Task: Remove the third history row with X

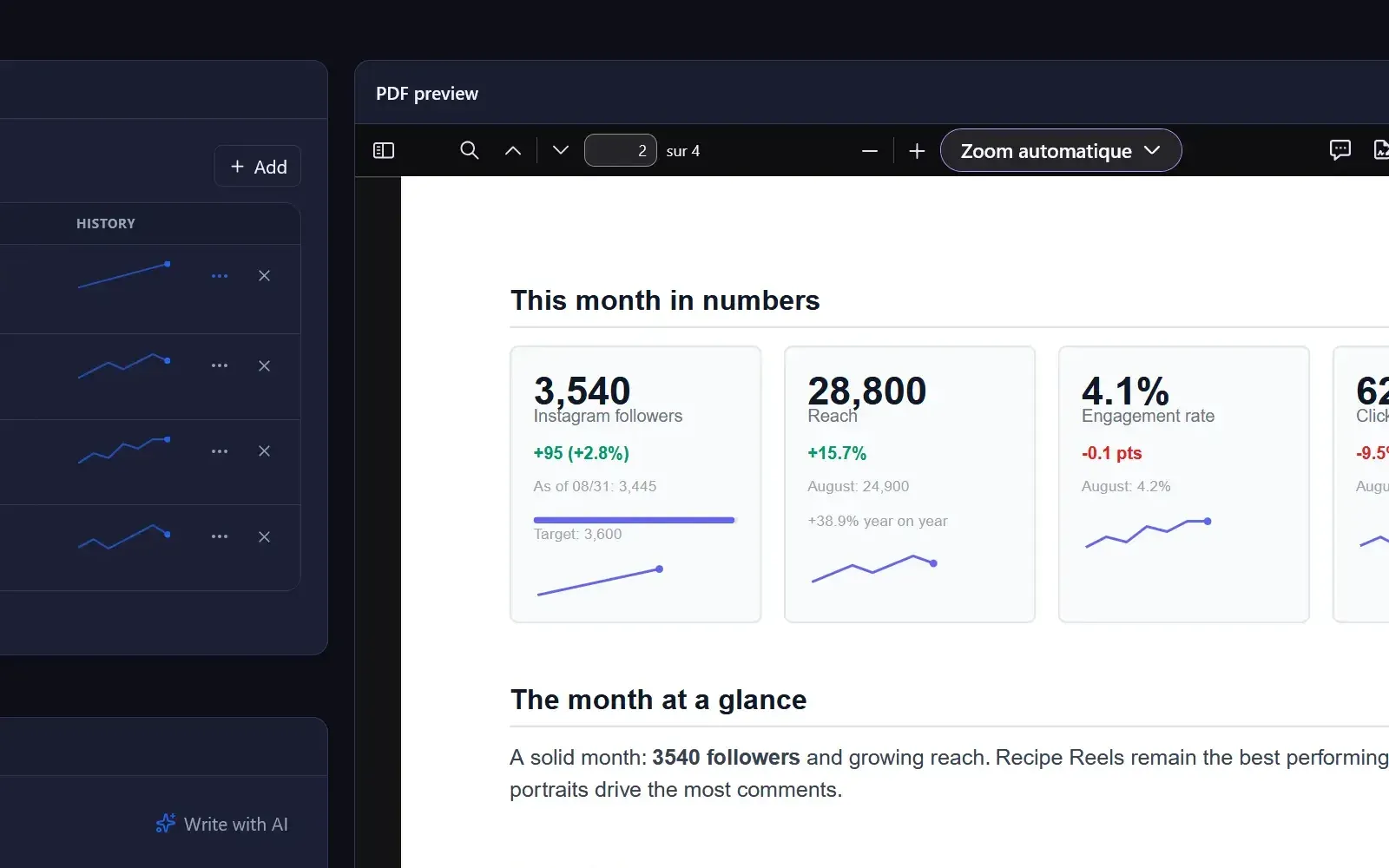Action: pyautogui.click(x=265, y=451)
